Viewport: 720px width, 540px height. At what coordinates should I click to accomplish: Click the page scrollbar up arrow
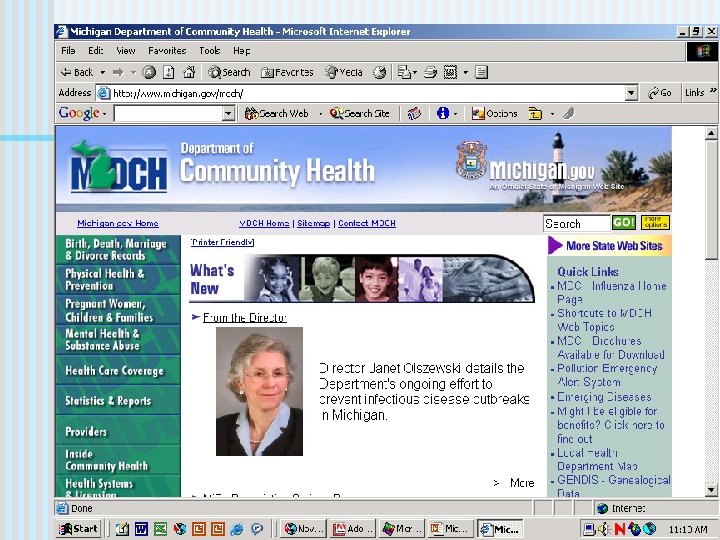click(711, 133)
